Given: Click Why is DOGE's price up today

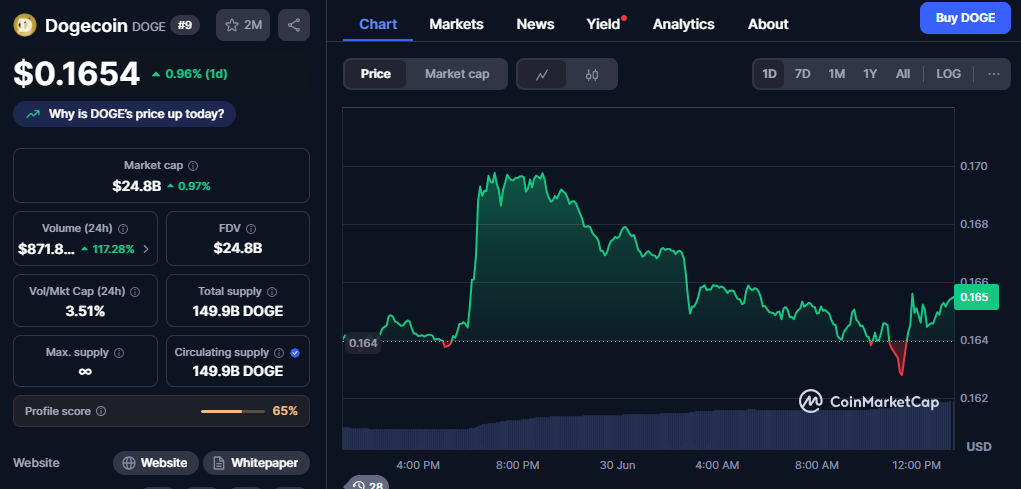Looking at the screenshot, I should point(124,114).
